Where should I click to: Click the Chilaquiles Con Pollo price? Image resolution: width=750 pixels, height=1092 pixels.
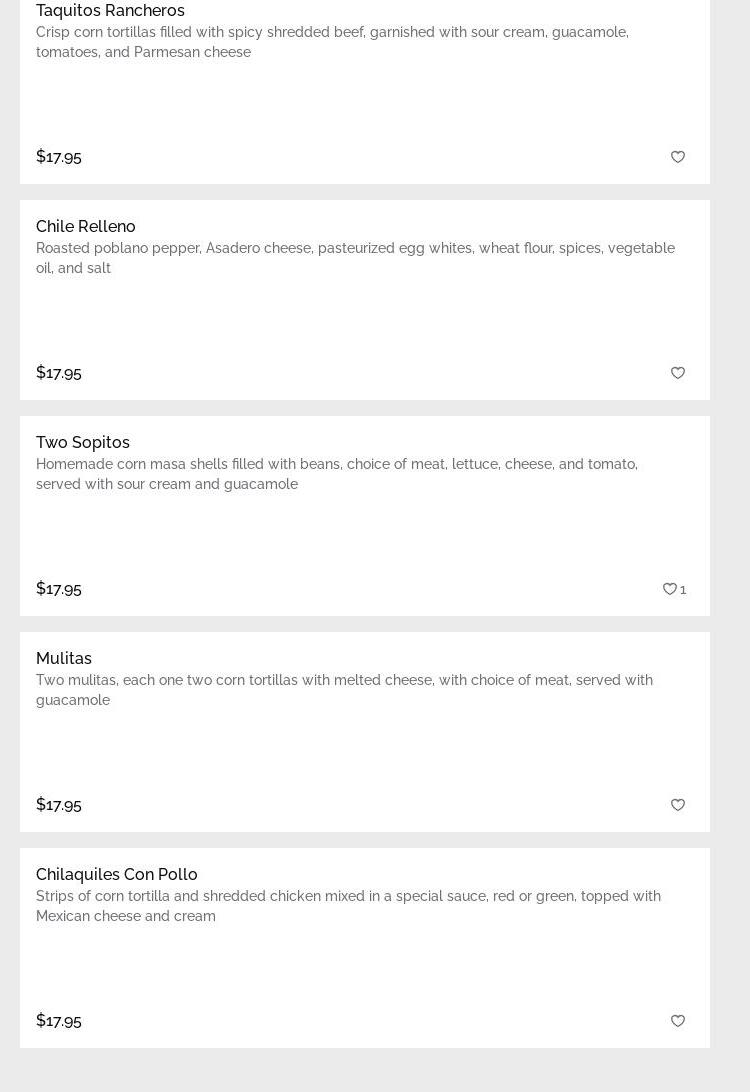59,1020
